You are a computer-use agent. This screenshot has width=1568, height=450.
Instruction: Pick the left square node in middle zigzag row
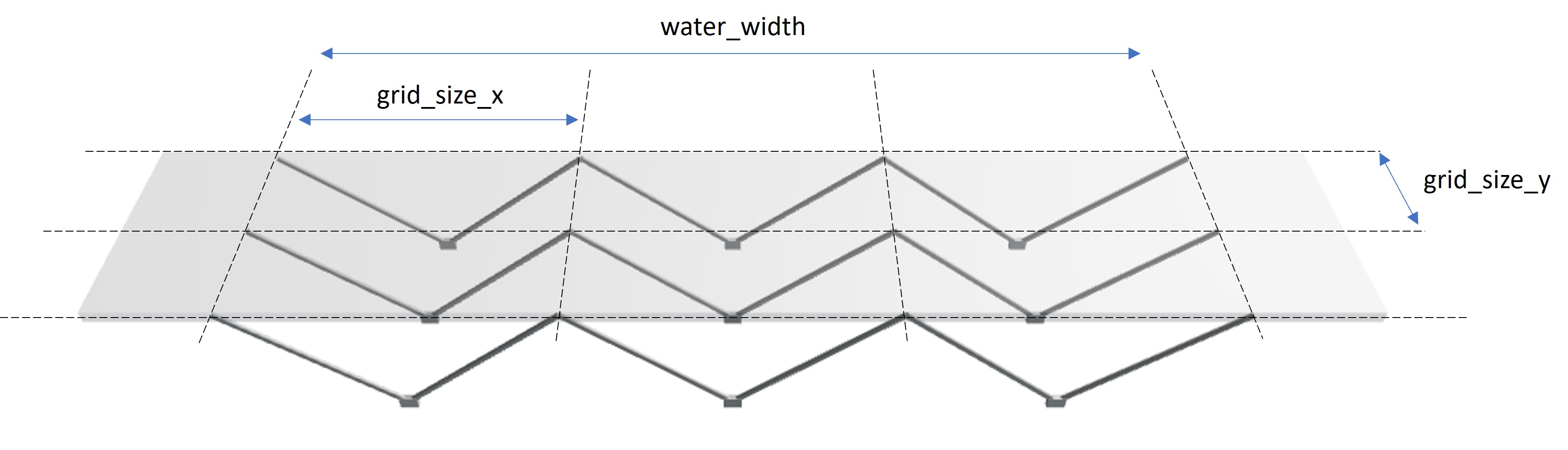tap(430, 318)
